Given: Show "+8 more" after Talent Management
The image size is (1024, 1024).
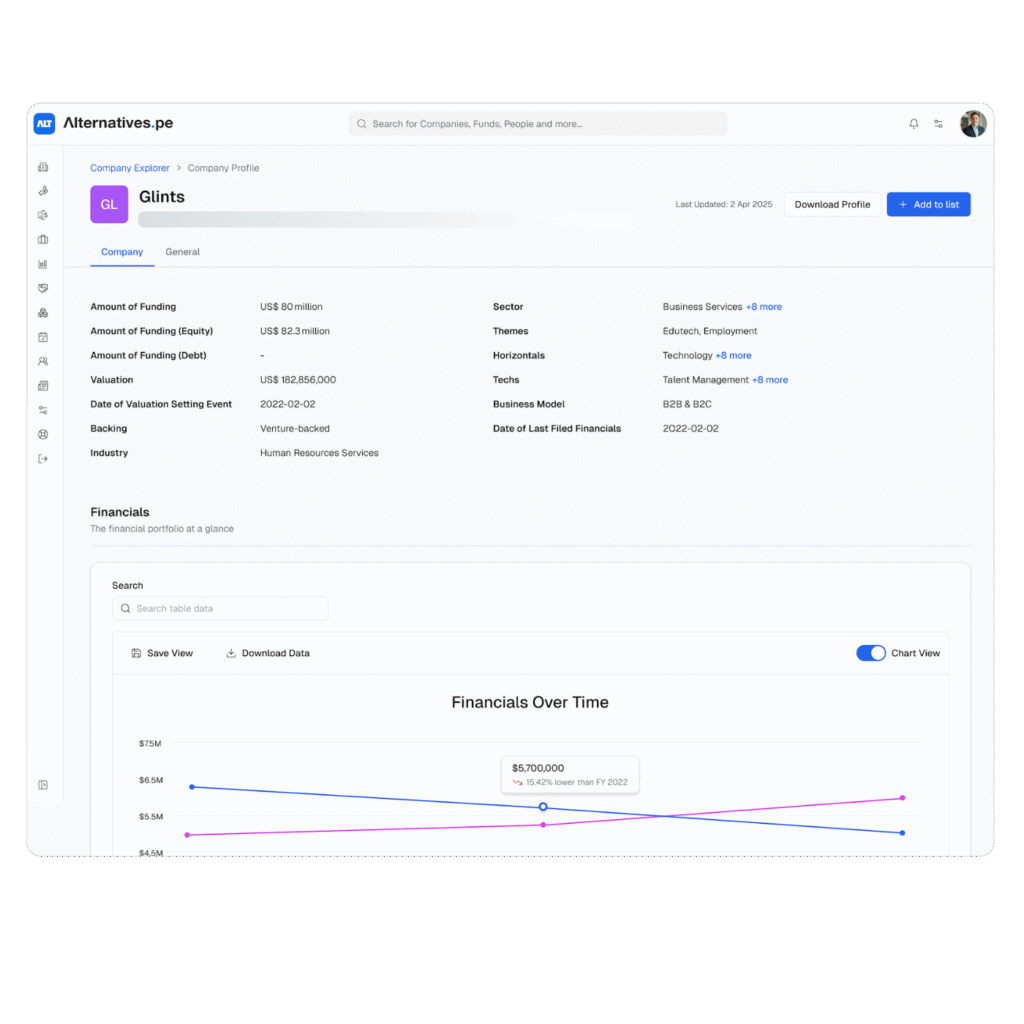Looking at the screenshot, I should [770, 380].
